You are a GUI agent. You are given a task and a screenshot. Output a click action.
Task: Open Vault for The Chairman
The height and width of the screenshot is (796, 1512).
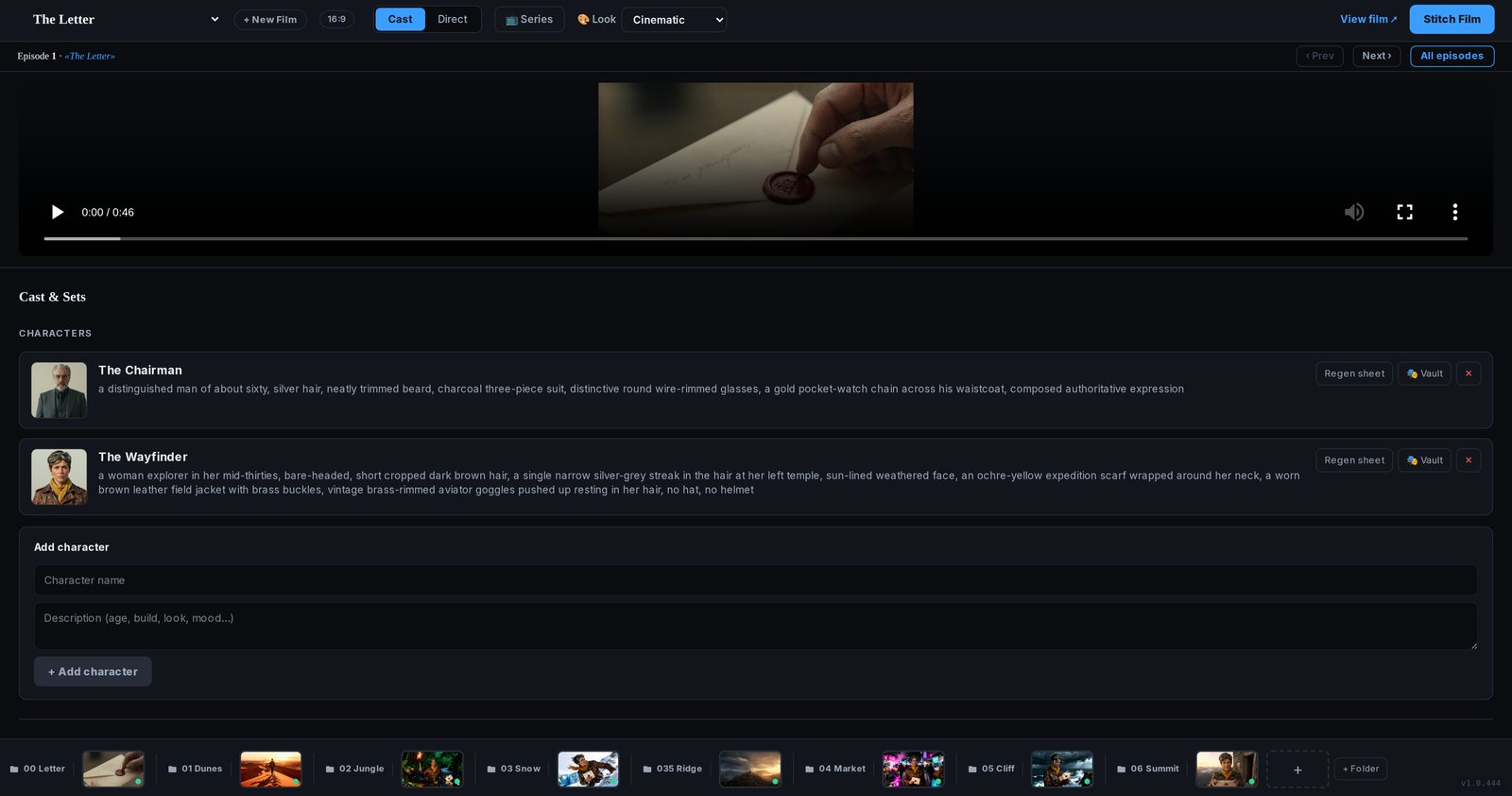(1424, 373)
